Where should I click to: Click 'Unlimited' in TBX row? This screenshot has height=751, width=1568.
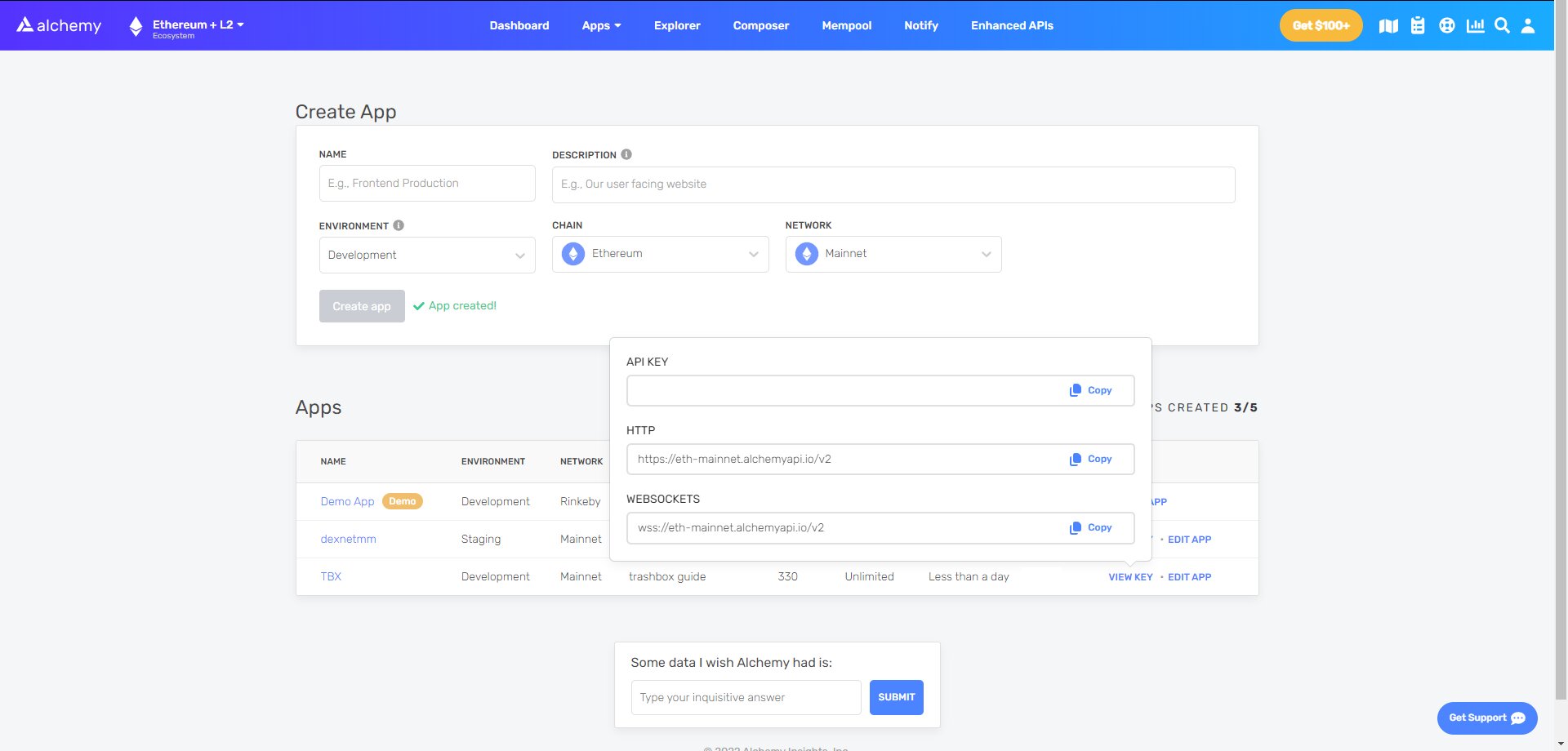point(869,576)
